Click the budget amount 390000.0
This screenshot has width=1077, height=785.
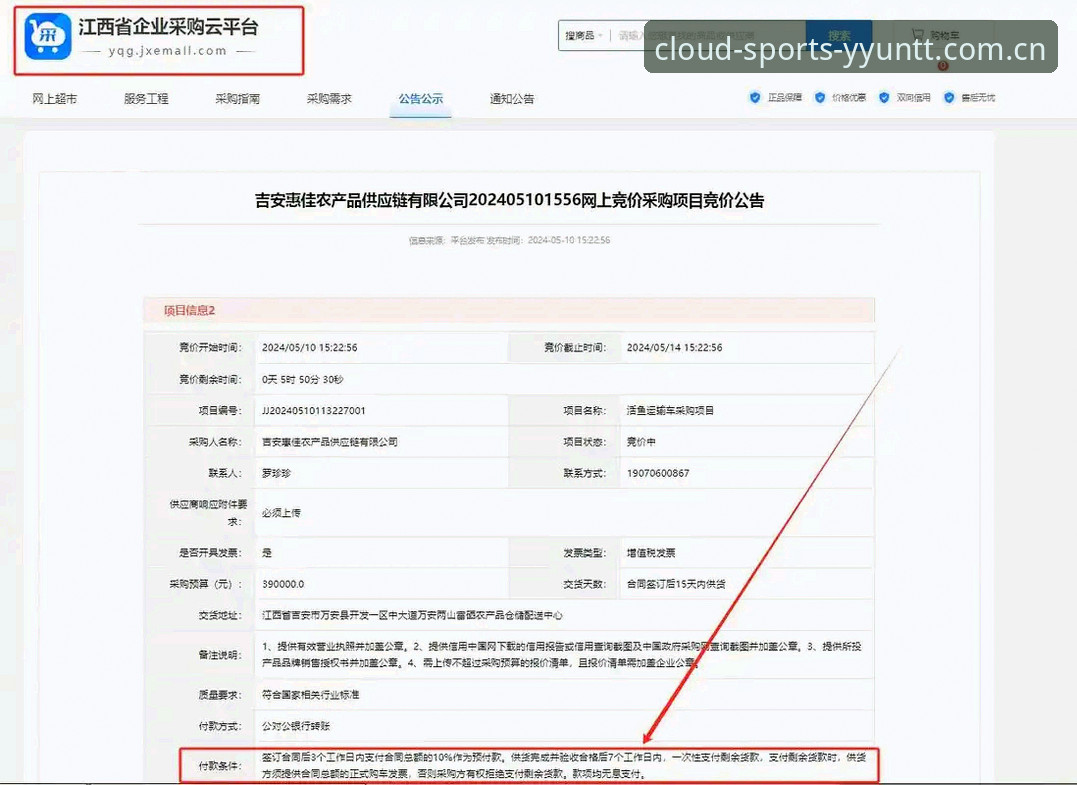coord(283,584)
